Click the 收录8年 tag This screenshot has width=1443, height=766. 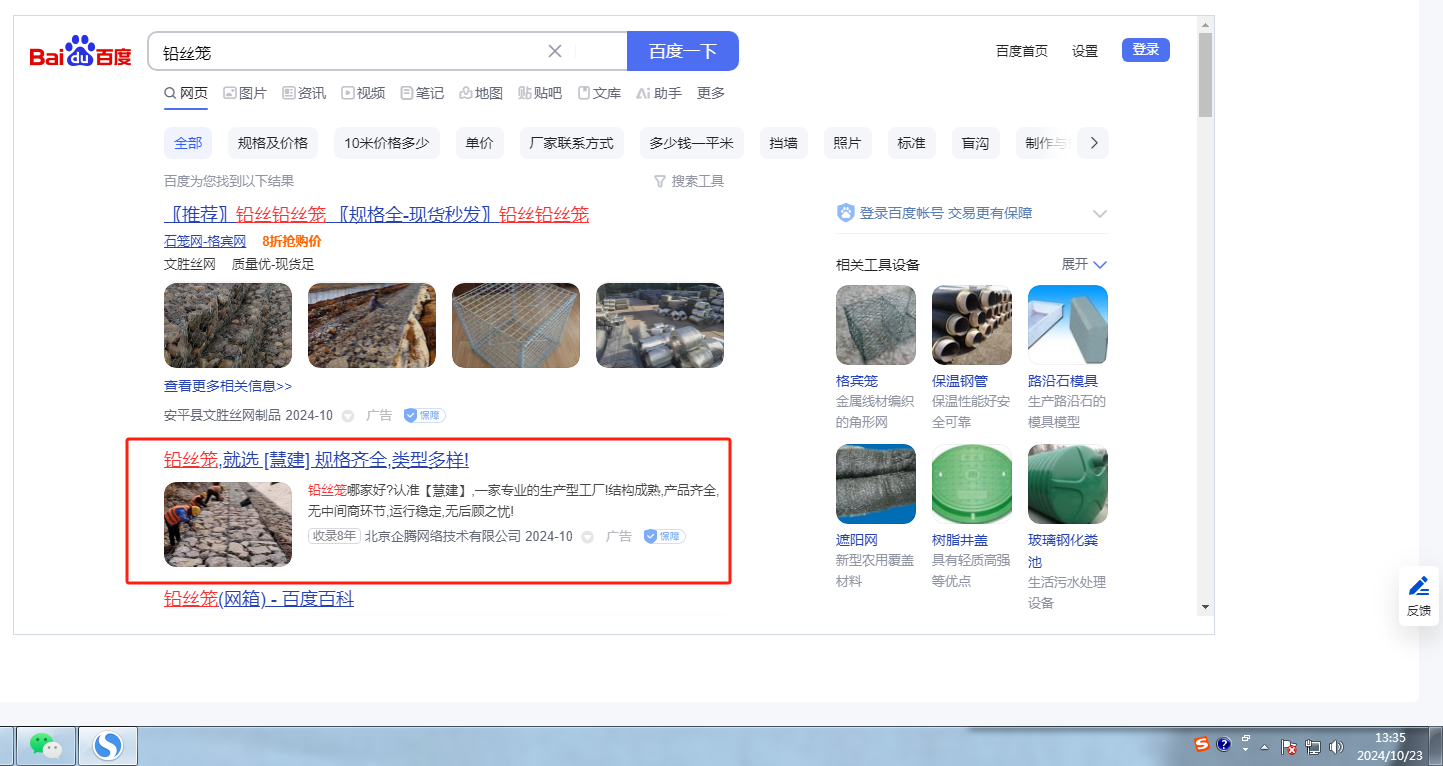(334, 536)
